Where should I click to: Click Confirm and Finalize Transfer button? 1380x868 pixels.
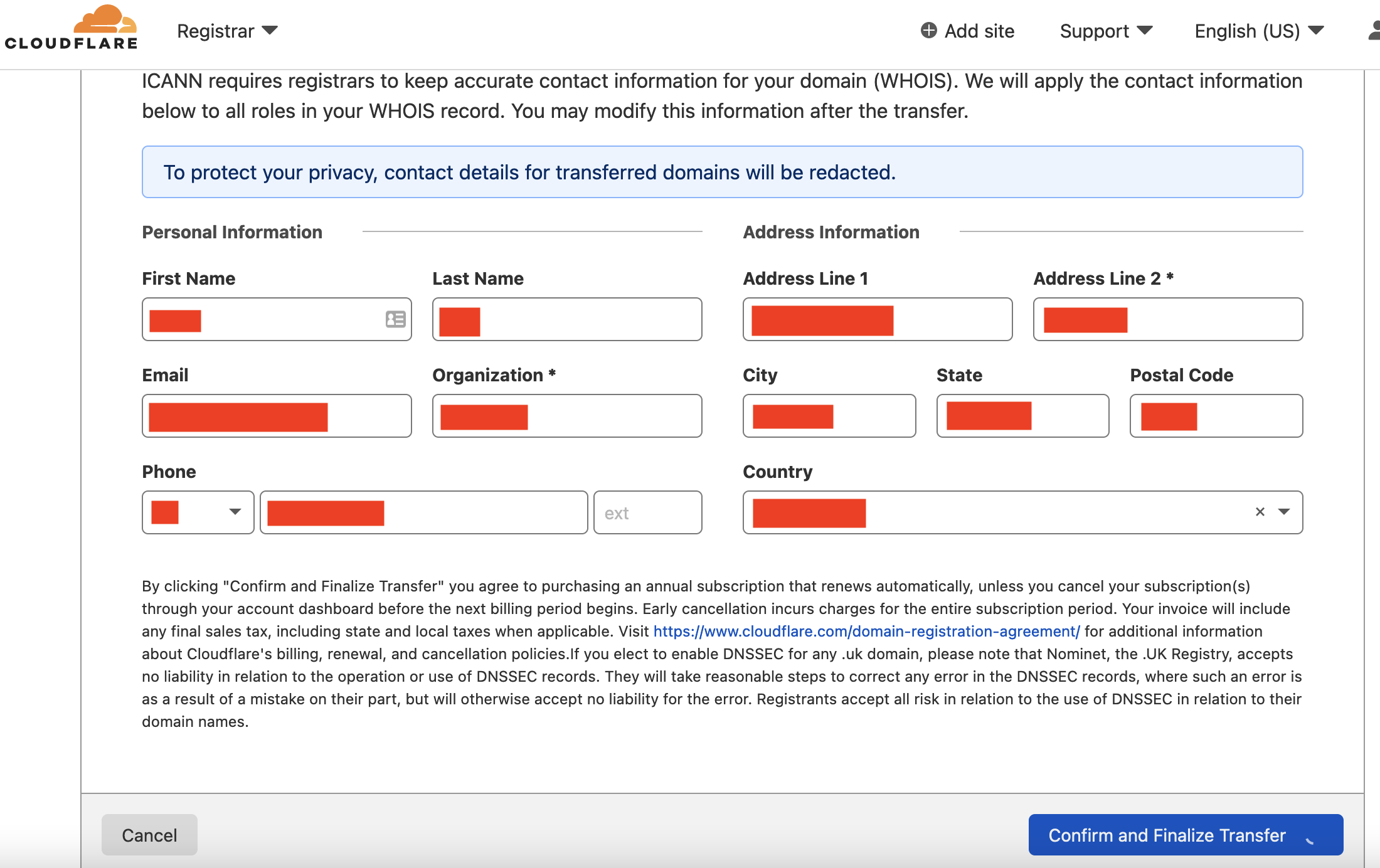pos(1186,835)
